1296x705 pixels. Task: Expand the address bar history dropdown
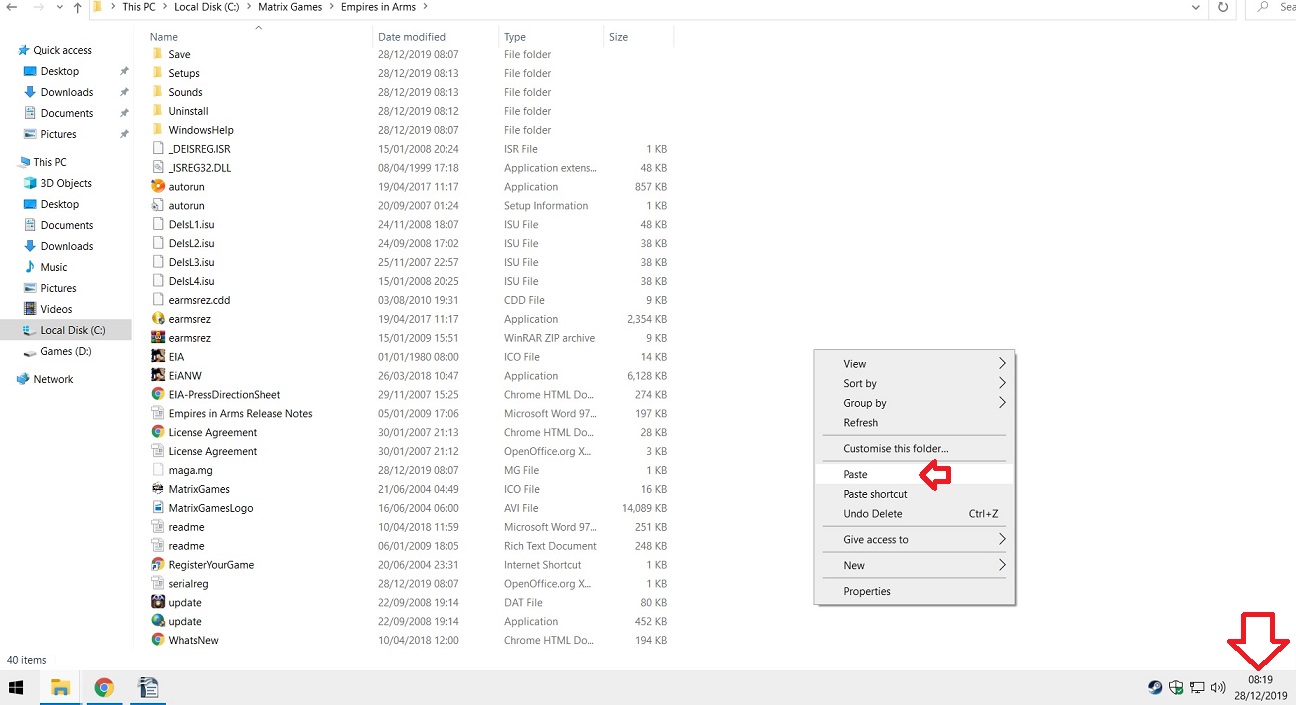1196,7
